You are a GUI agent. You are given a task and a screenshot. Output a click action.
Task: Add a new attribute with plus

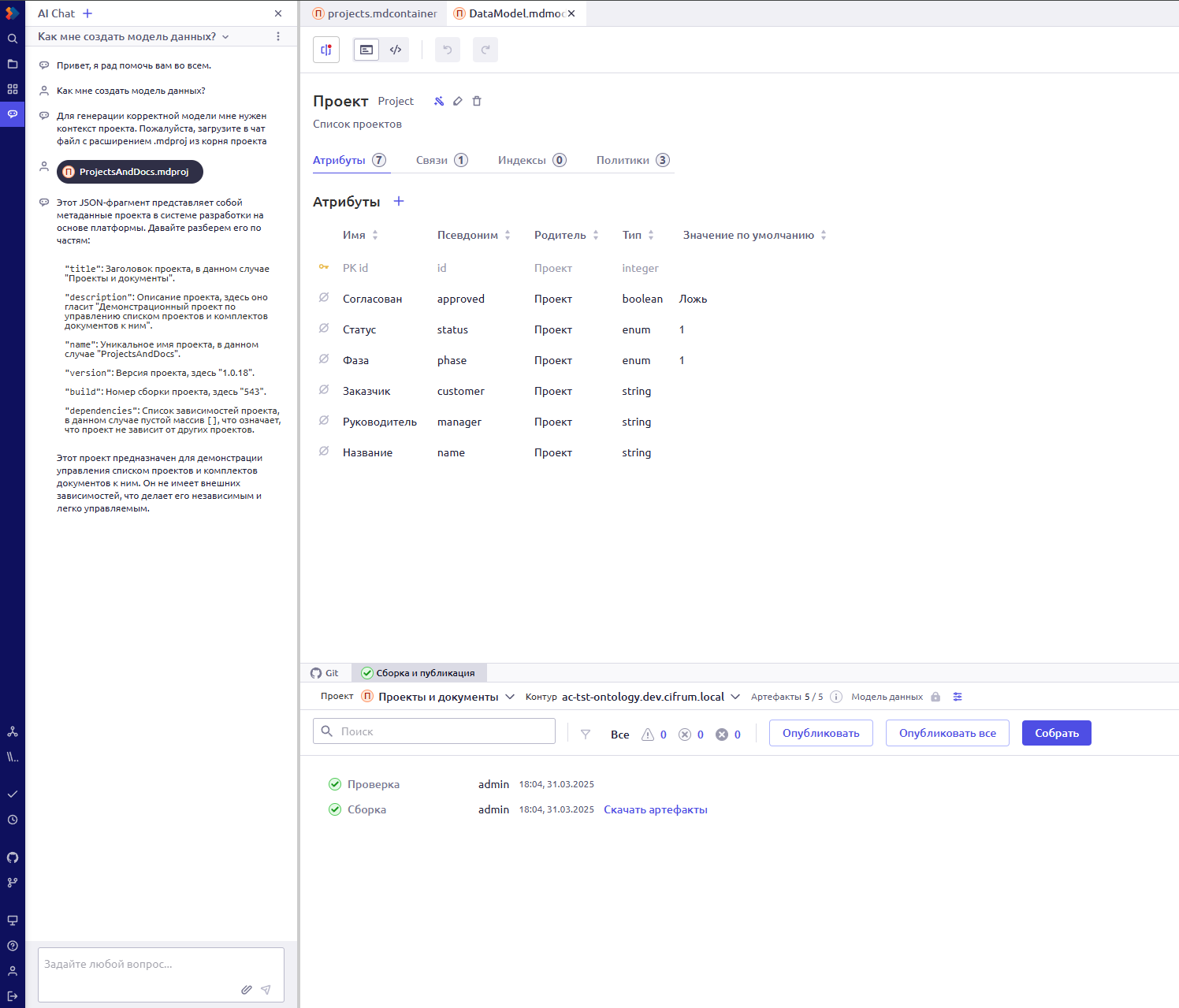[399, 201]
